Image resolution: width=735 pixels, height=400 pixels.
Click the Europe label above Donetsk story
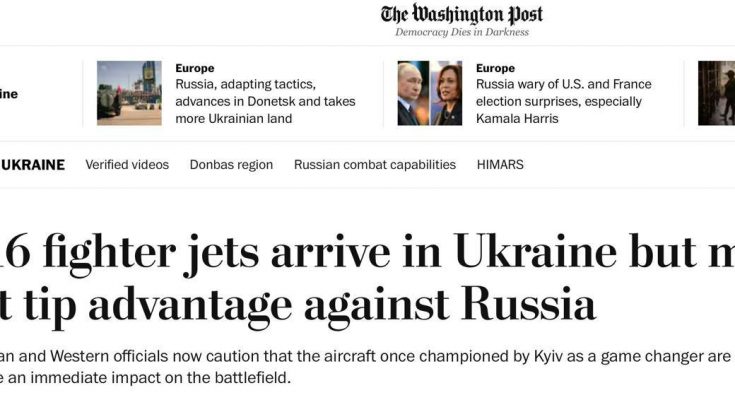tap(195, 68)
